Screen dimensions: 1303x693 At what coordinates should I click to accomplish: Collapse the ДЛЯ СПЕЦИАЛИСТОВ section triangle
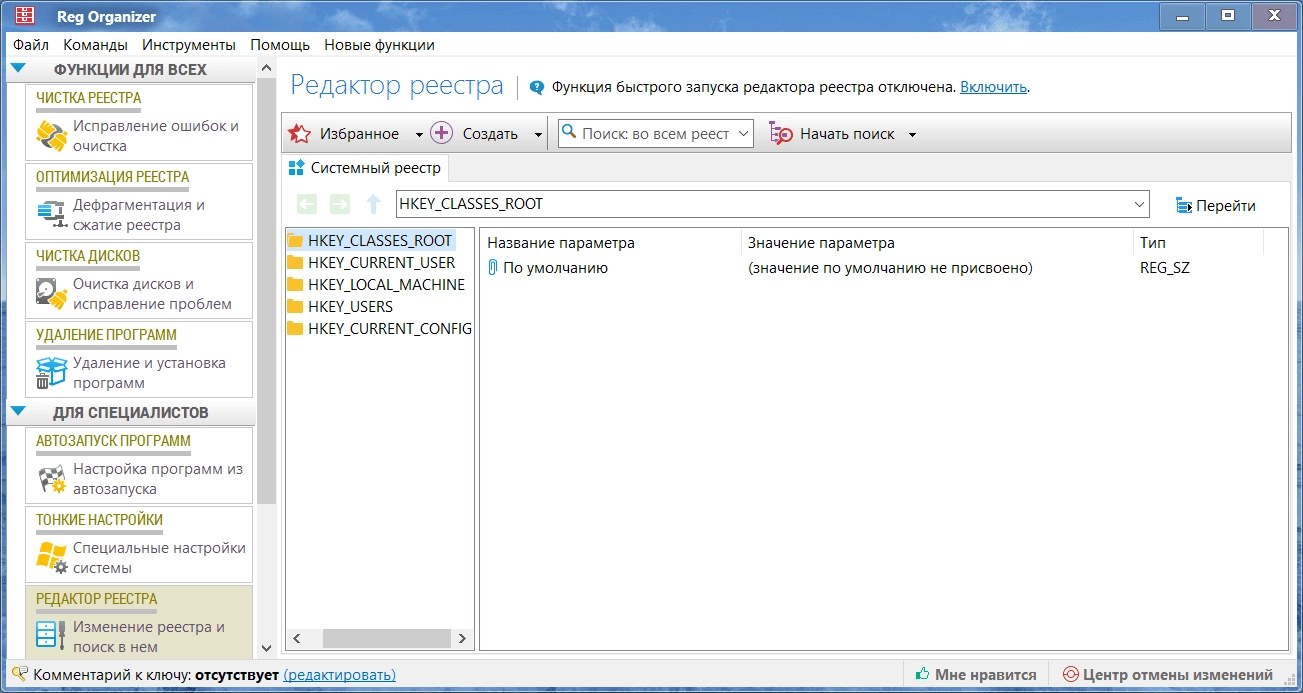click(x=17, y=411)
